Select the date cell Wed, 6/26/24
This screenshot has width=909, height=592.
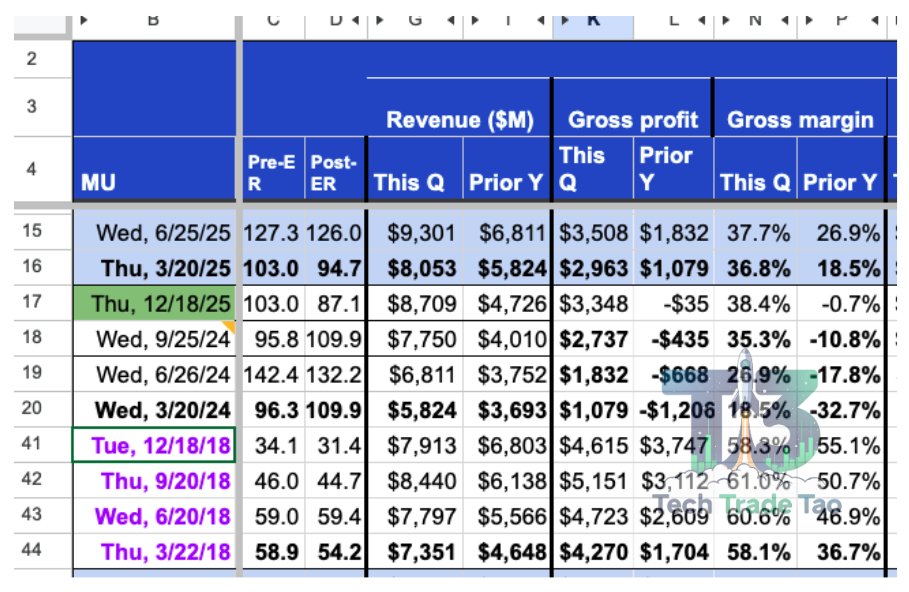(x=154, y=375)
